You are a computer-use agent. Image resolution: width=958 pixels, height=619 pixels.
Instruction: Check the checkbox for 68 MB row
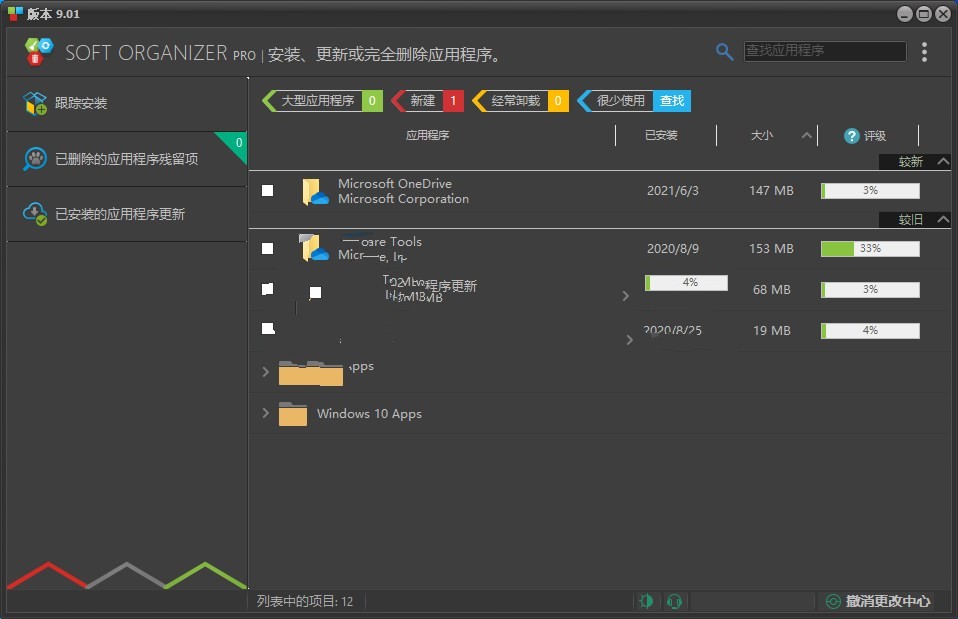coord(268,289)
